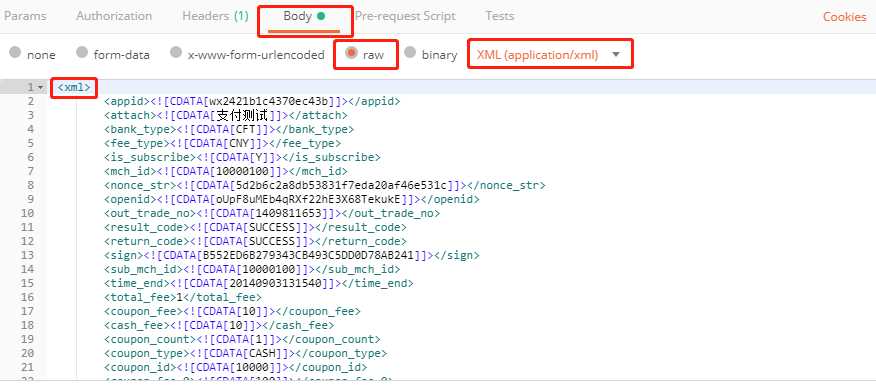Open the Cookies link
Viewport: 876px width, 391px height.
pos(844,17)
